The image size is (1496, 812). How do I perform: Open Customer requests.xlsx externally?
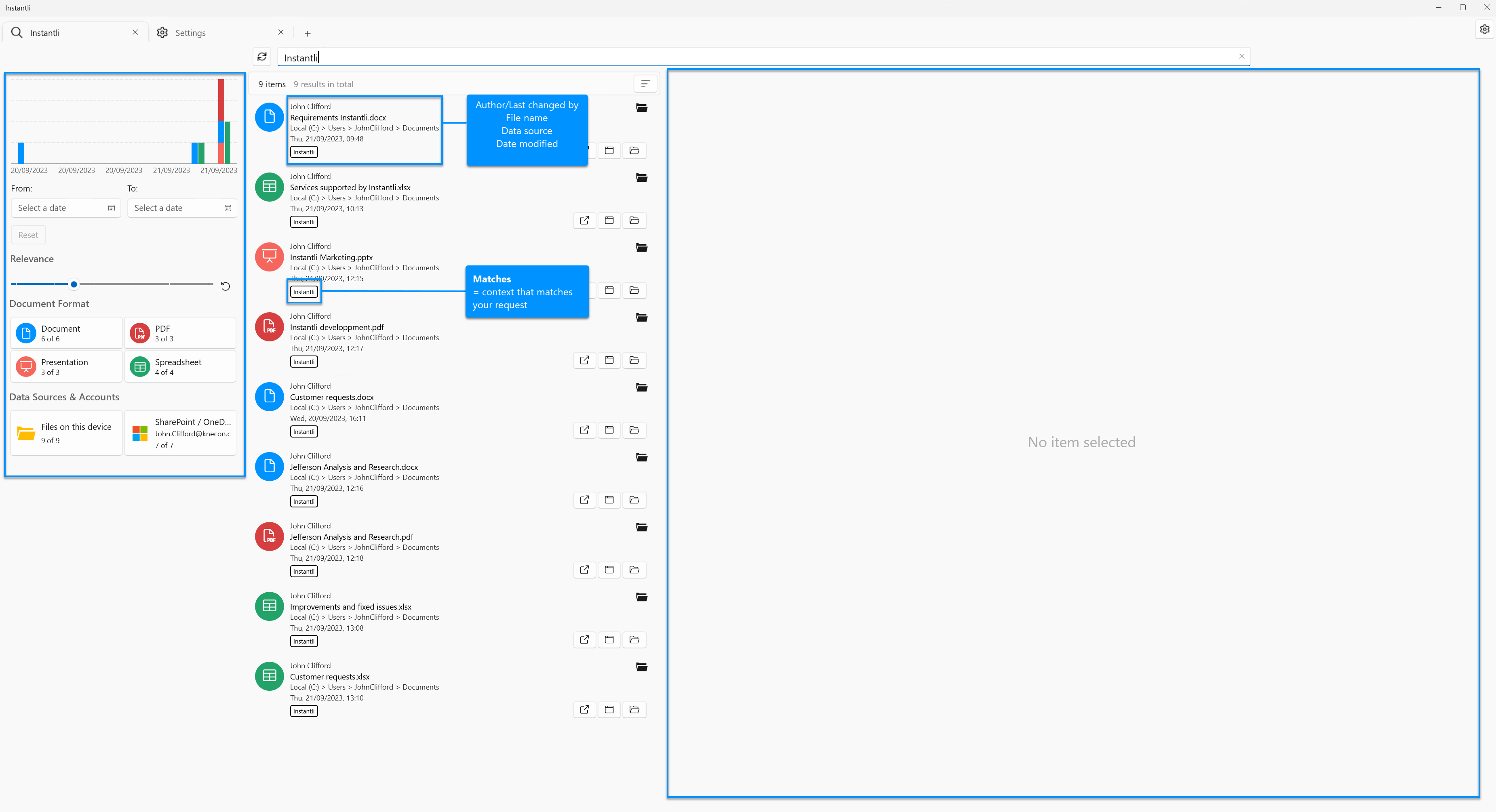click(x=584, y=710)
